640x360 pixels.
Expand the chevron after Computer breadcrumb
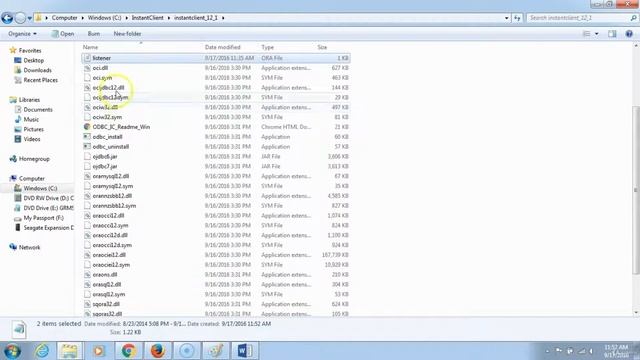pyautogui.click(x=83, y=18)
